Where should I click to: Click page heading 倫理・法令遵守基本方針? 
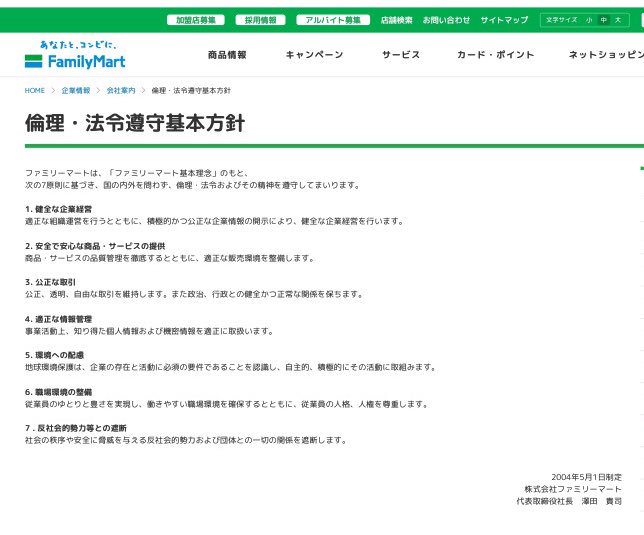coord(135,123)
